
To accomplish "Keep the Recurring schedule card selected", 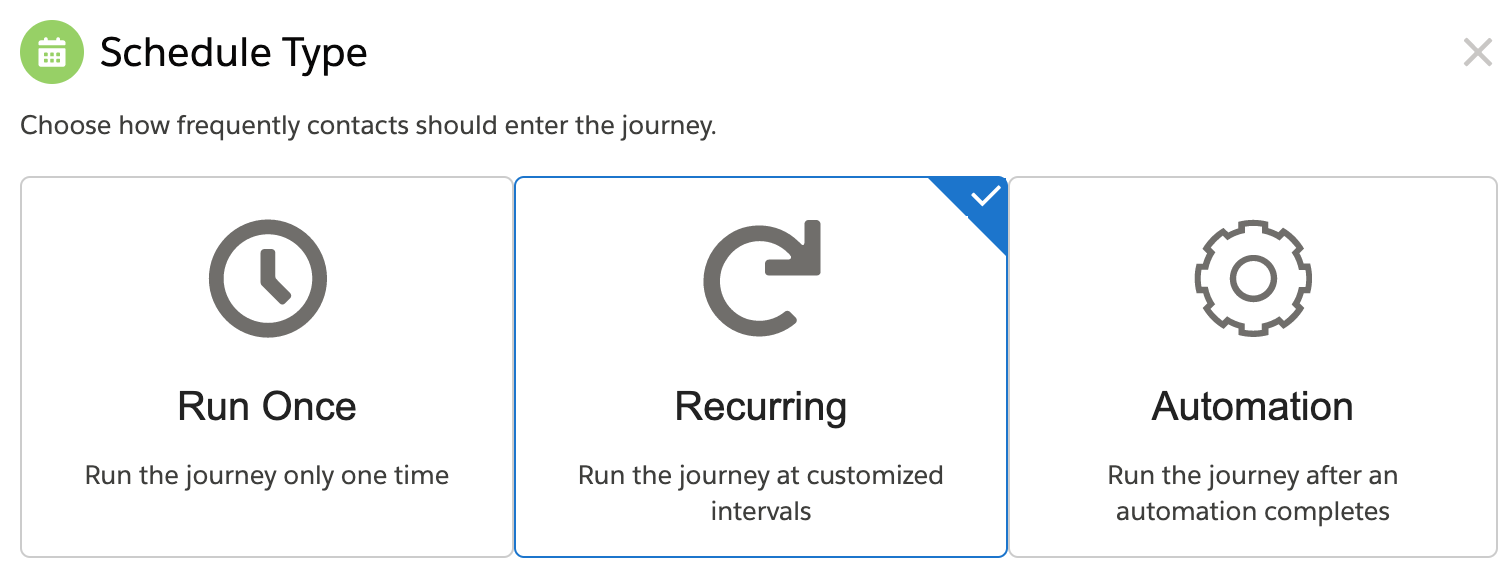I will coord(761,367).
